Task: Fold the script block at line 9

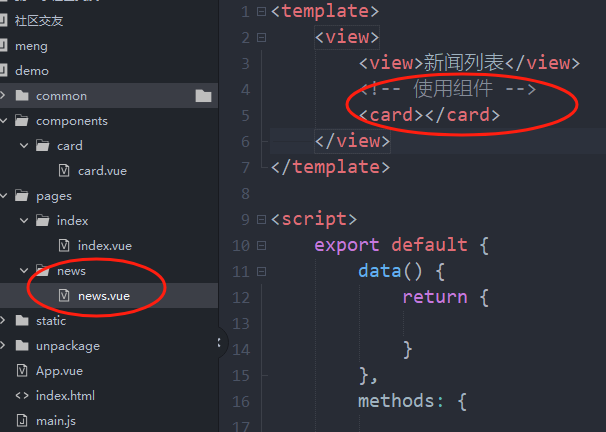Action: tap(262, 219)
